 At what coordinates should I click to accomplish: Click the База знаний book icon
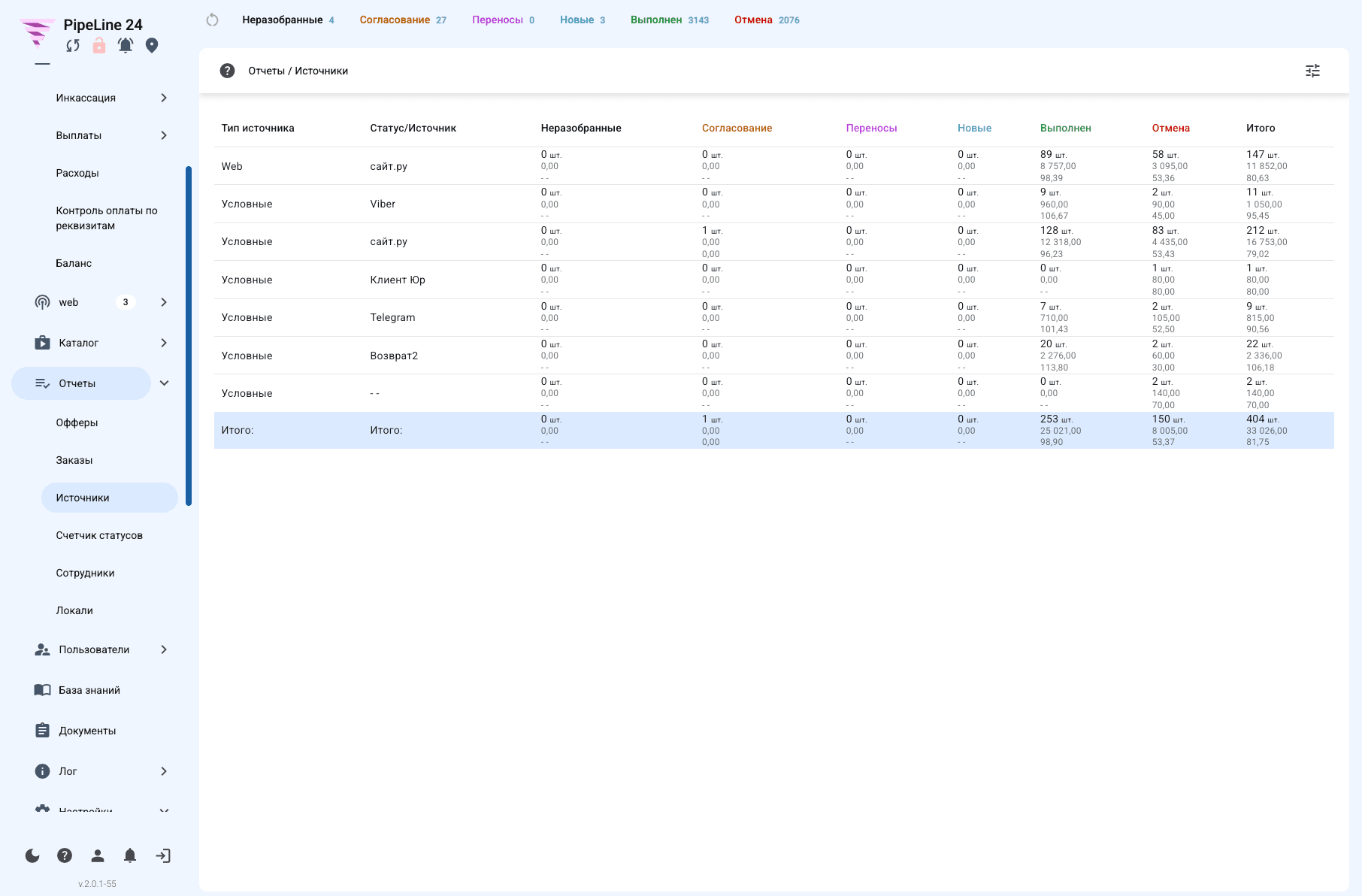(42, 690)
